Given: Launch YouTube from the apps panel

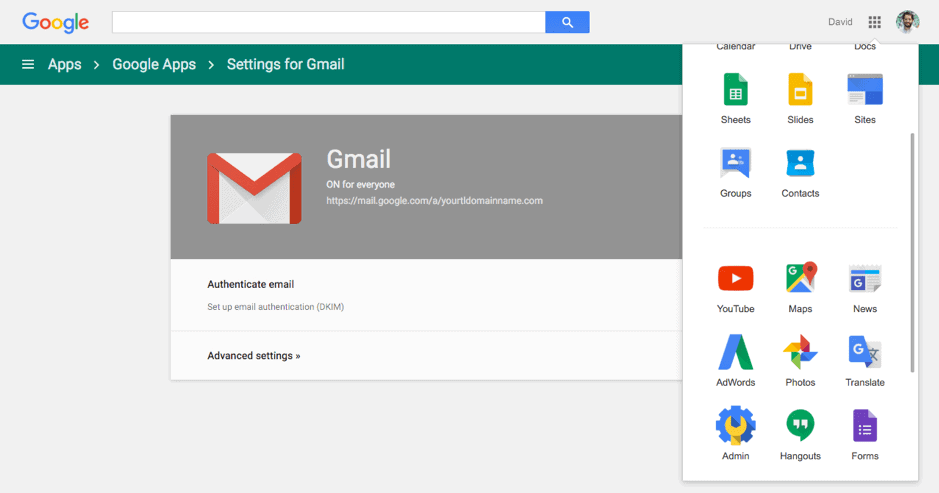Looking at the screenshot, I should [735, 279].
